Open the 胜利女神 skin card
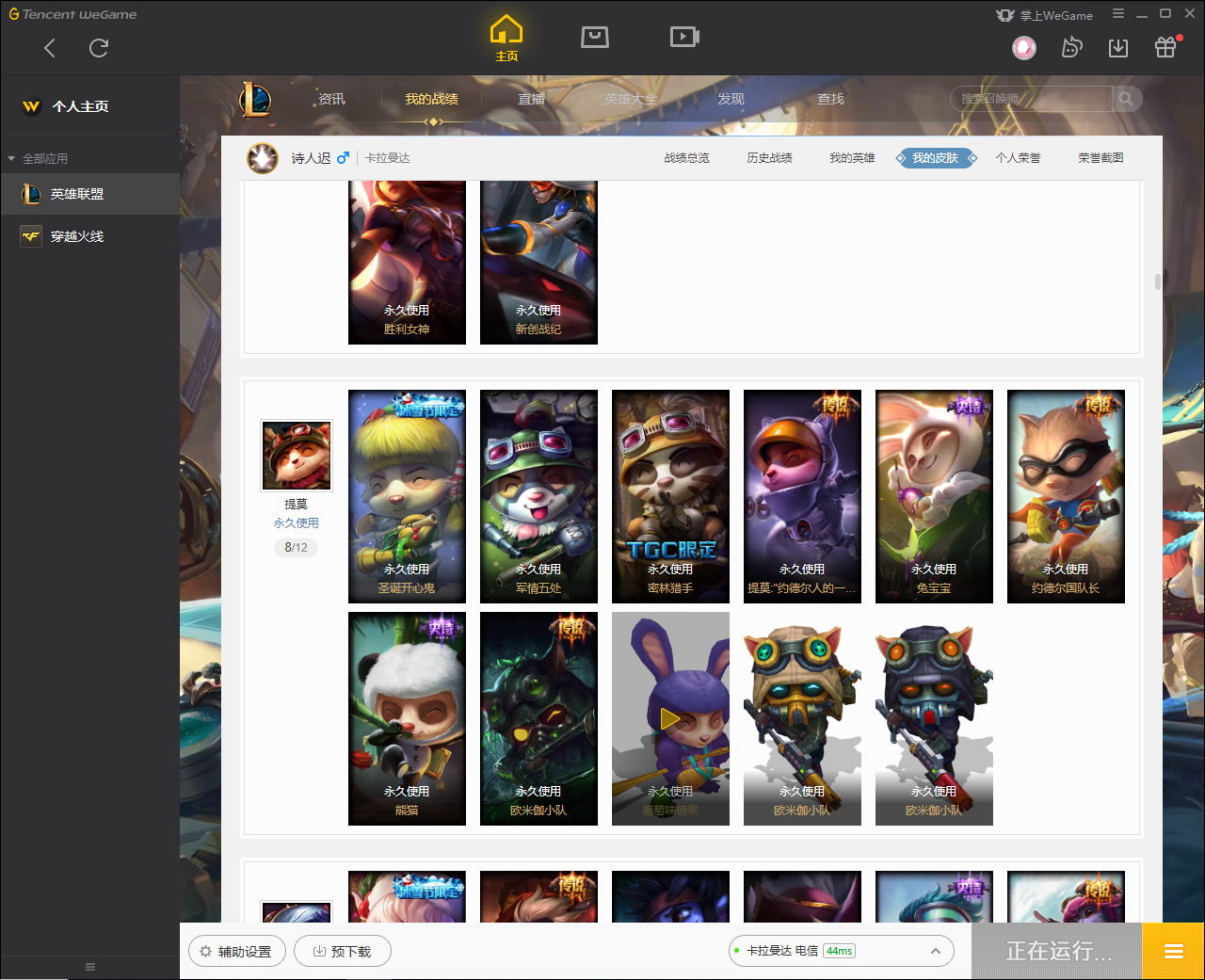The width and height of the screenshot is (1205, 980). 407,263
